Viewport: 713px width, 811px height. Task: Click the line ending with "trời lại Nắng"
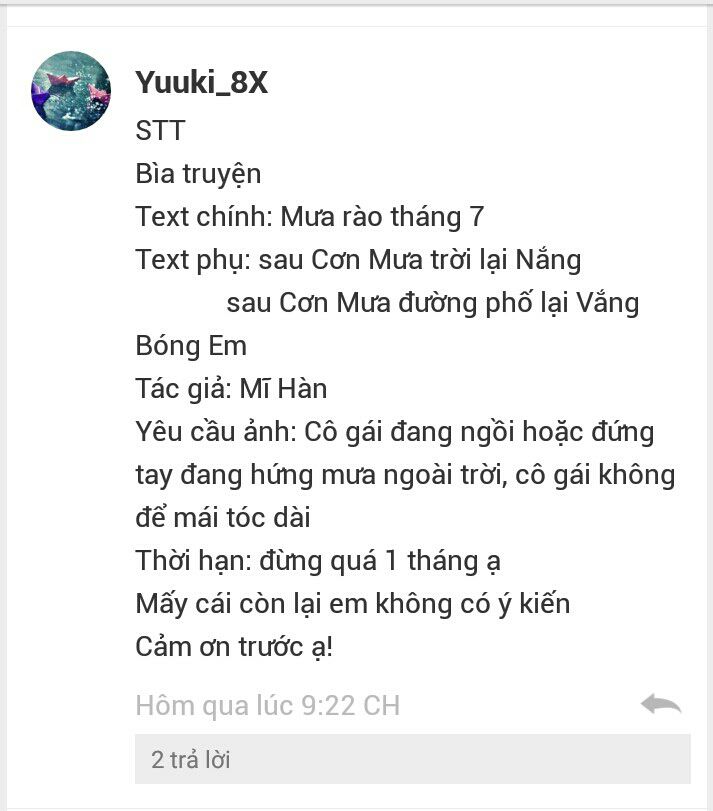point(358,260)
